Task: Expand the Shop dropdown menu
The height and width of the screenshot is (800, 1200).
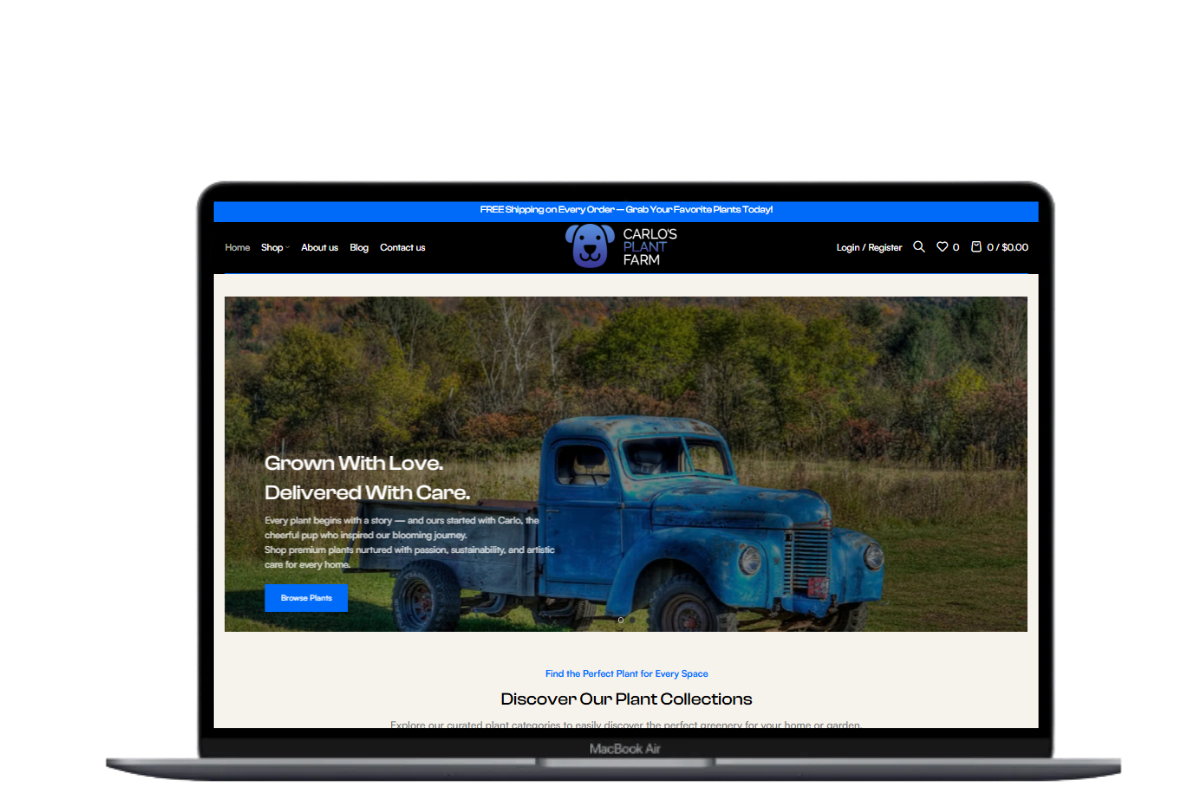Action: (275, 248)
